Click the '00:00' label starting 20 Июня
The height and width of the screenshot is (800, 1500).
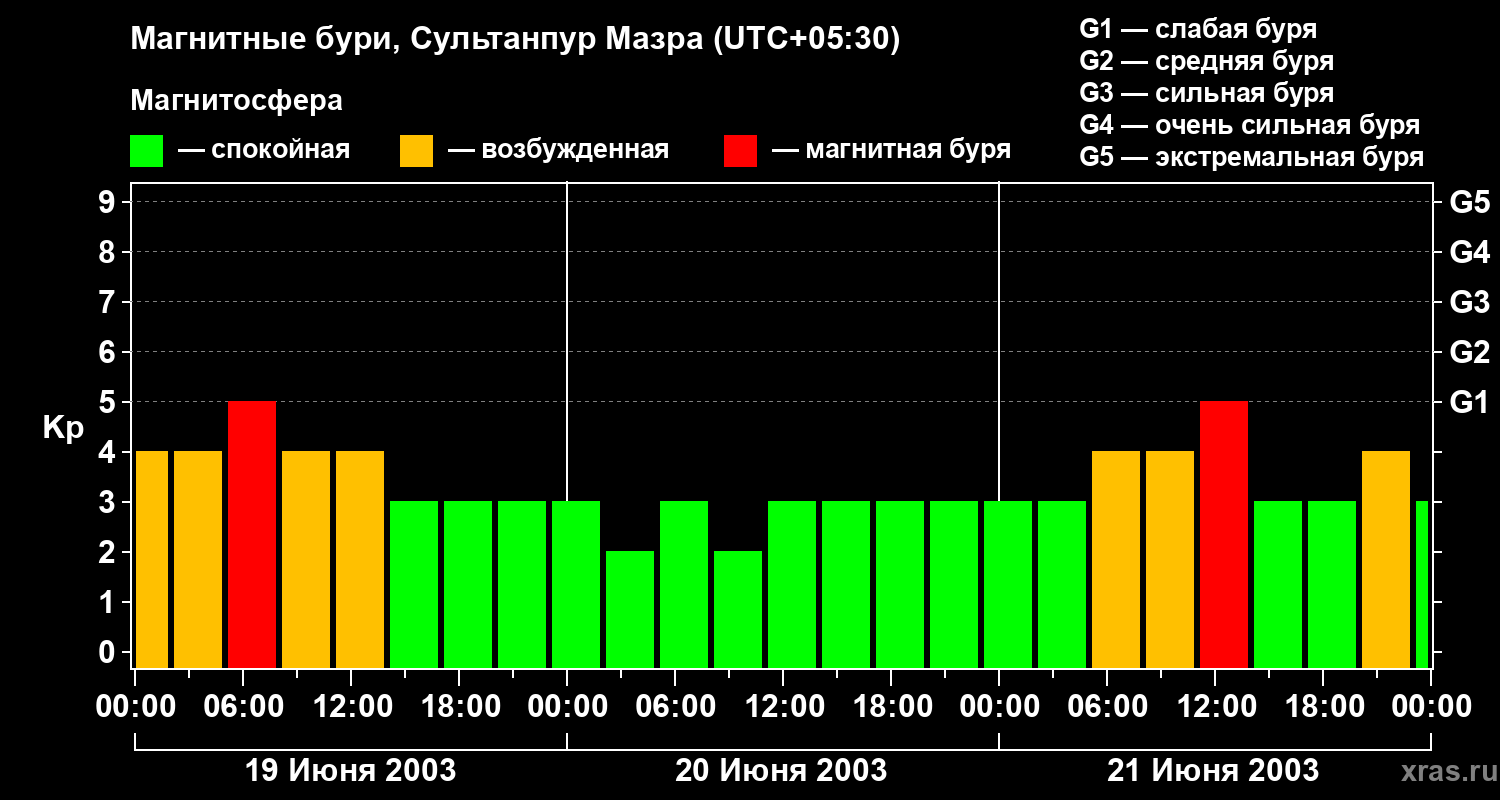[x=567, y=707]
